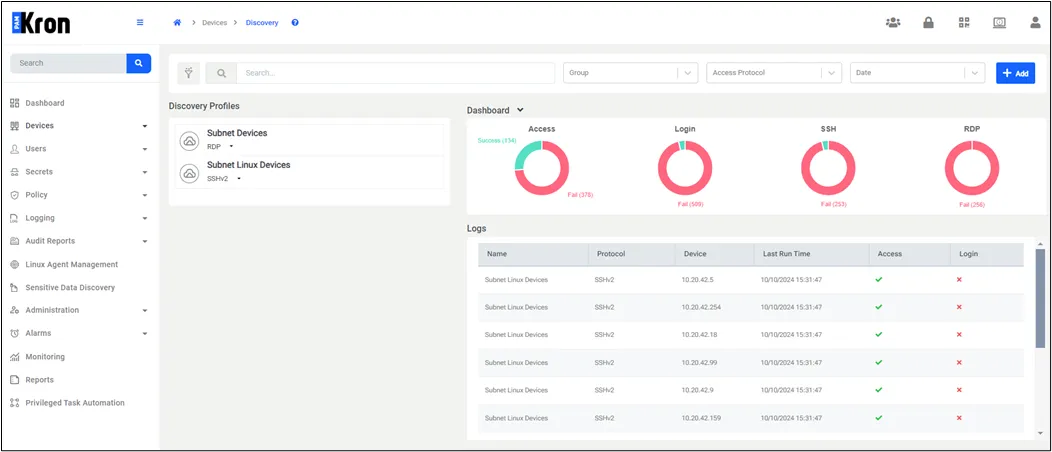Click the Subnet Linux Devices cloud icon
Image resolution: width=1052 pixels, height=452 pixels.
(x=190, y=172)
